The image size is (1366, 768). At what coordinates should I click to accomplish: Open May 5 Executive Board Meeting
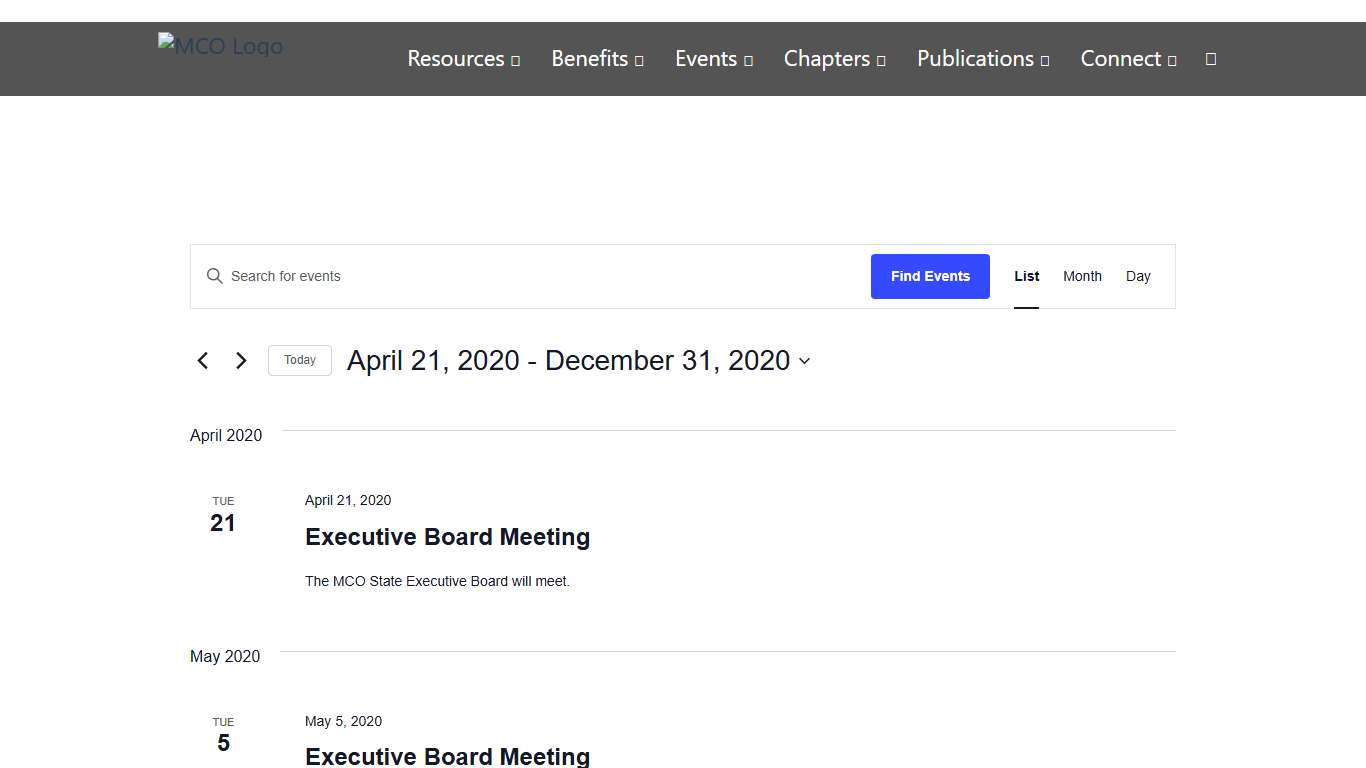pyautogui.click(x=447, y=756)
